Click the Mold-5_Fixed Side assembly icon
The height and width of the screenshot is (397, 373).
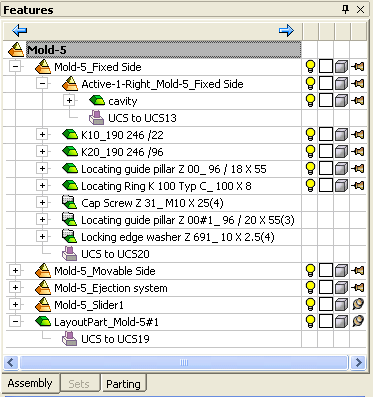coord(43,67)
